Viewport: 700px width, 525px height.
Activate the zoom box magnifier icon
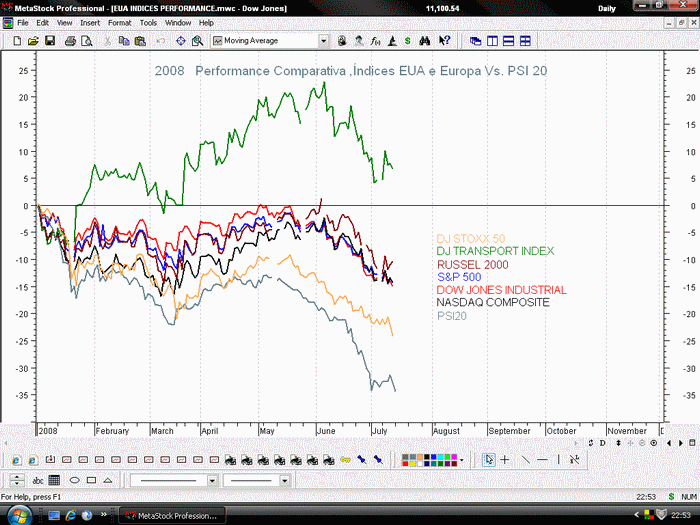197,41
